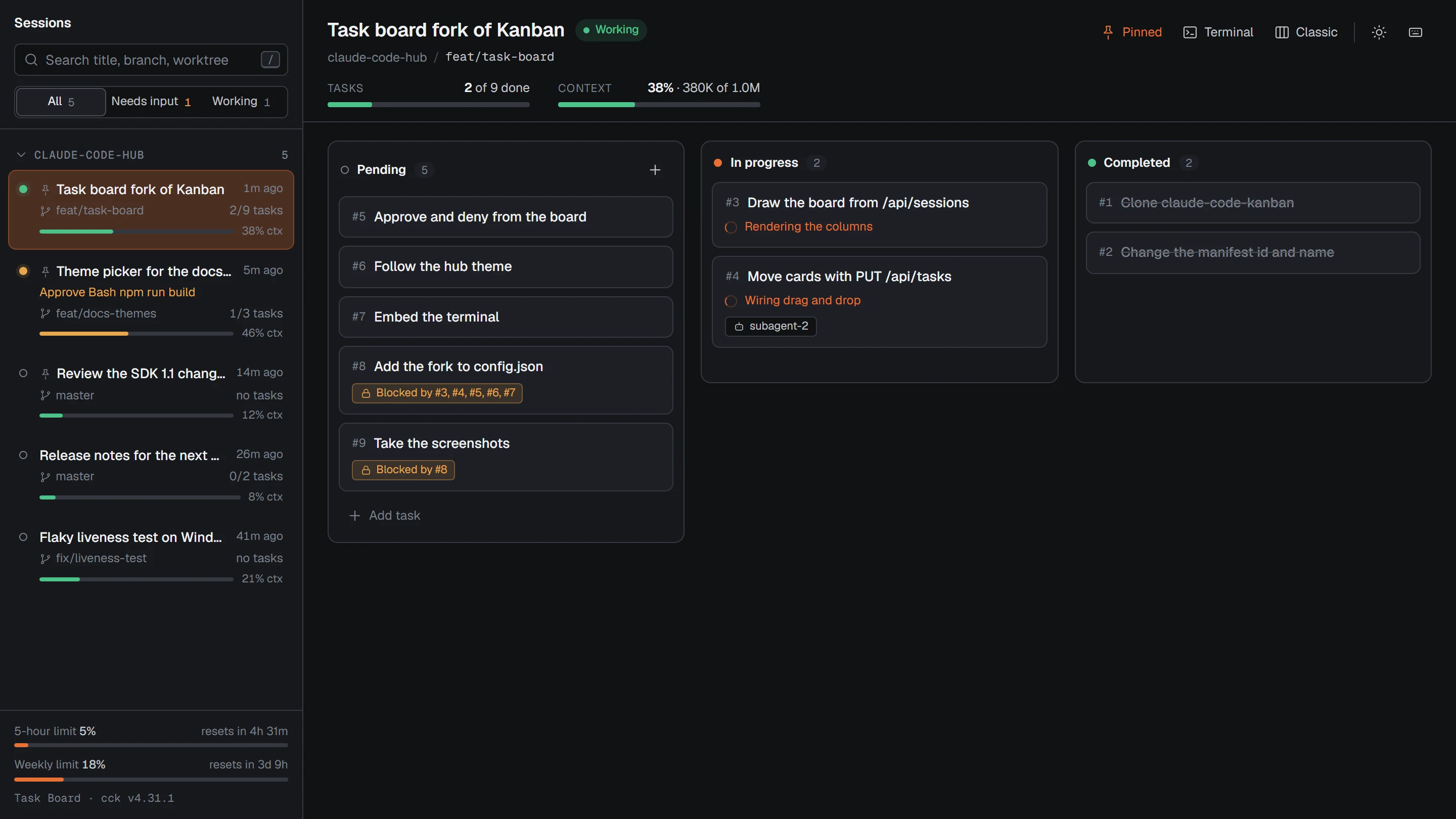Click the status circle of Review the SDK session
The height and width of the screenshot is (819, 1456).
23,373
